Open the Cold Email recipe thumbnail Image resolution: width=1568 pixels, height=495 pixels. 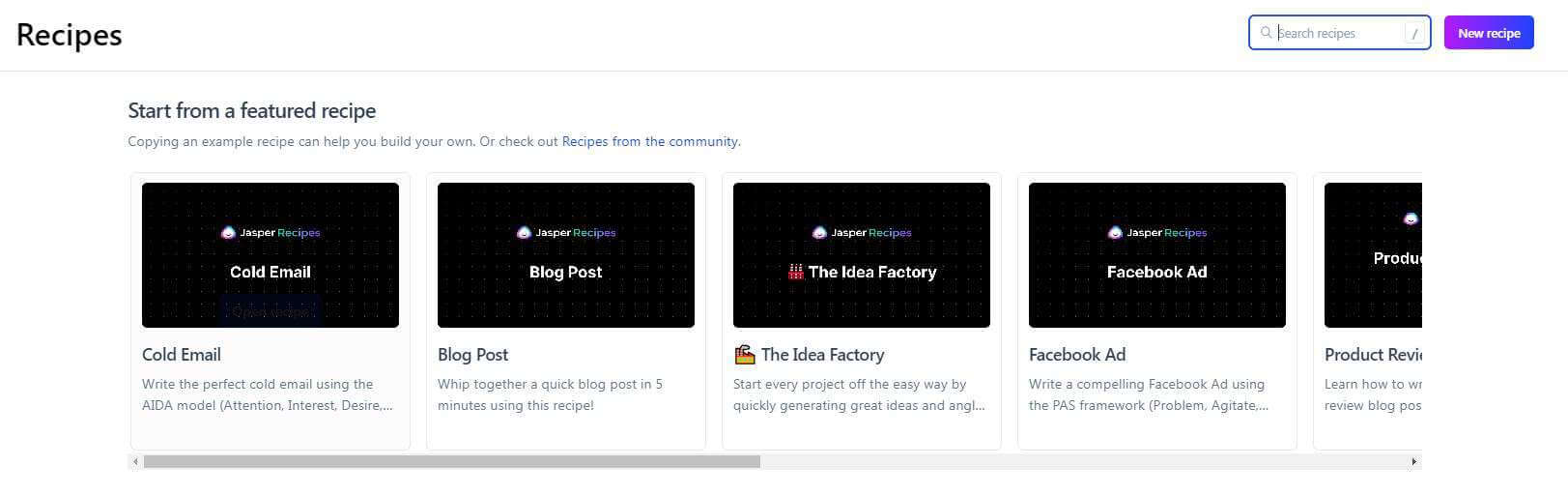coord(271,255)
